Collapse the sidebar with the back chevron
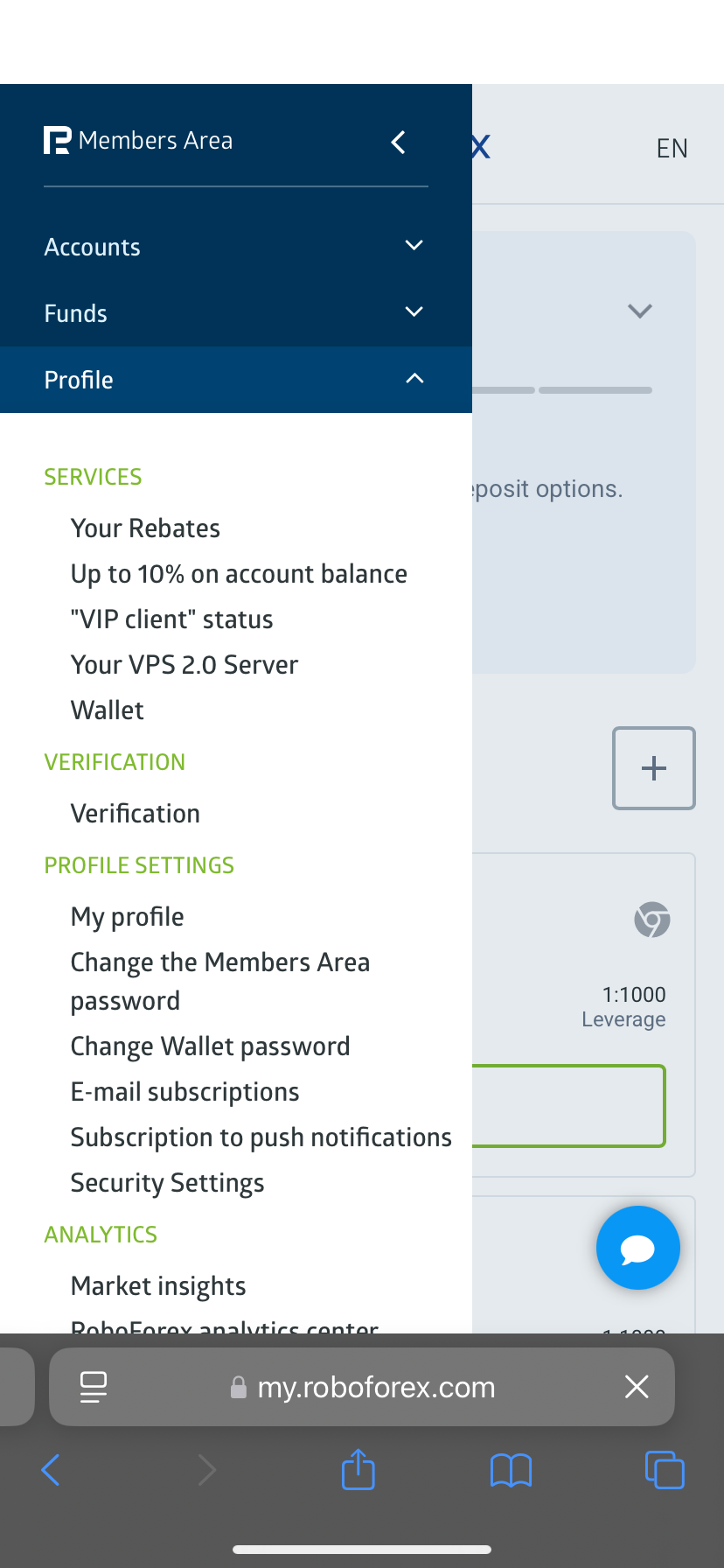The width and height of the screenshot is (724, 1568). pyautogui.click(x=399, y=142)
